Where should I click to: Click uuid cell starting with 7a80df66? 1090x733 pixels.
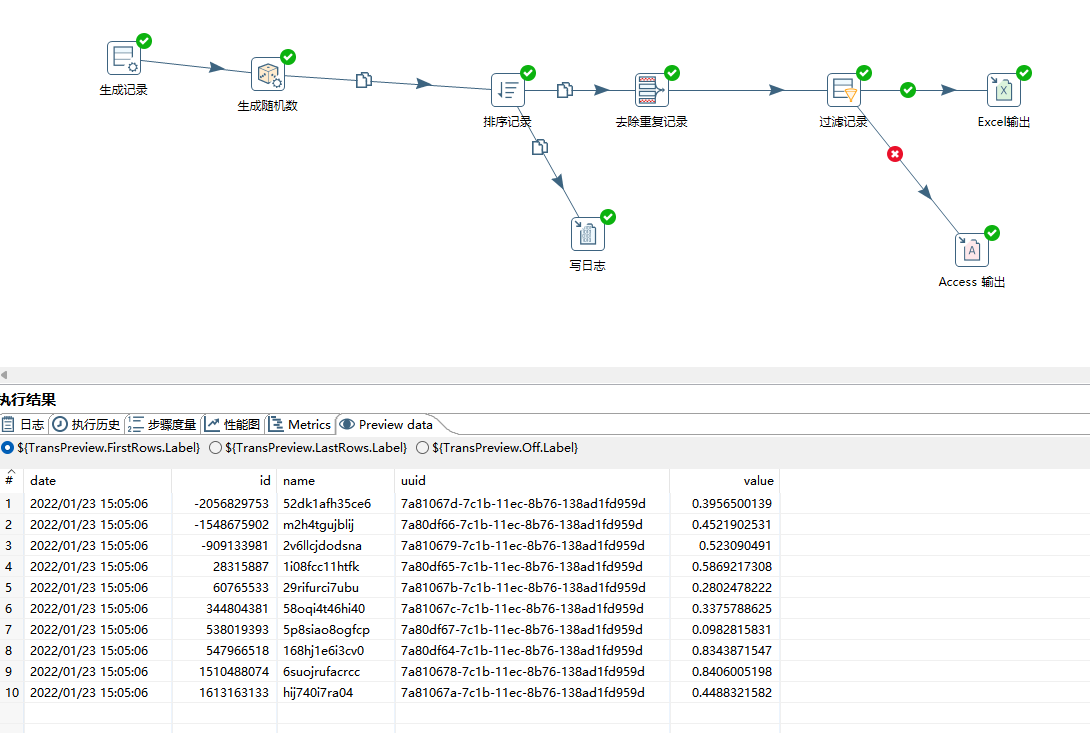[x=532, y=524]
